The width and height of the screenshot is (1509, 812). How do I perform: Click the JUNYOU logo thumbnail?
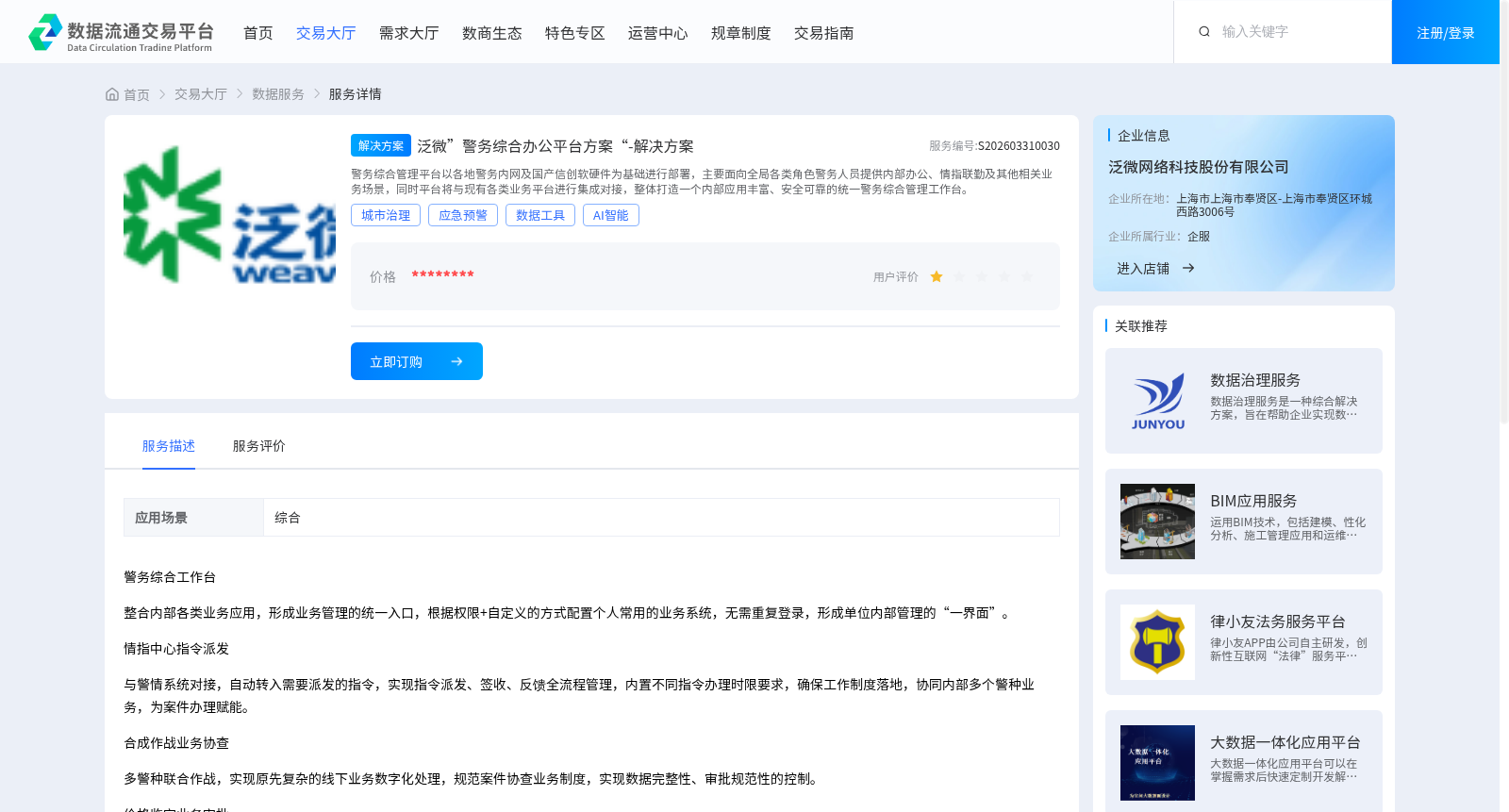pyautogui.click(x=1157, y=401)
